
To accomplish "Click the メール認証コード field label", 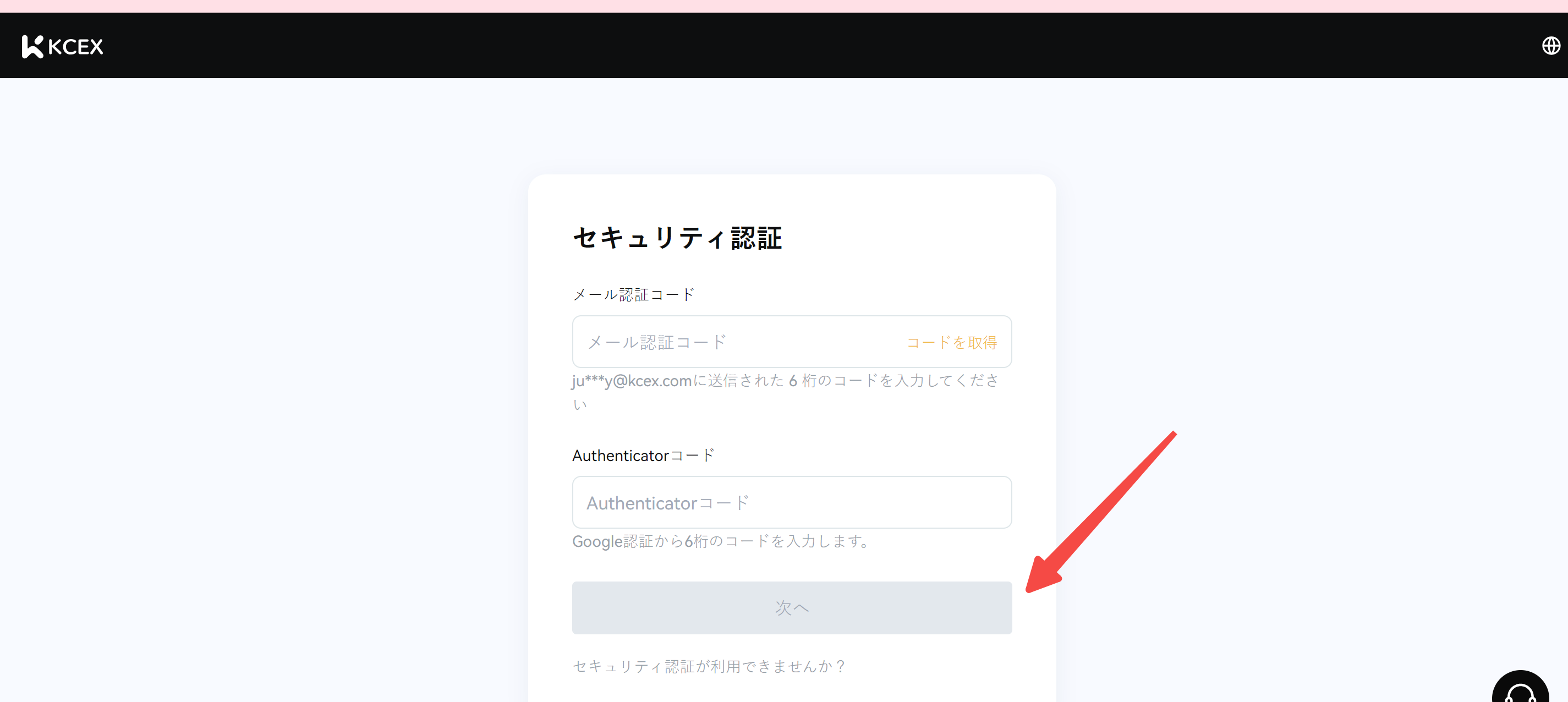I will pyautogui.click(x=633, y=295).
